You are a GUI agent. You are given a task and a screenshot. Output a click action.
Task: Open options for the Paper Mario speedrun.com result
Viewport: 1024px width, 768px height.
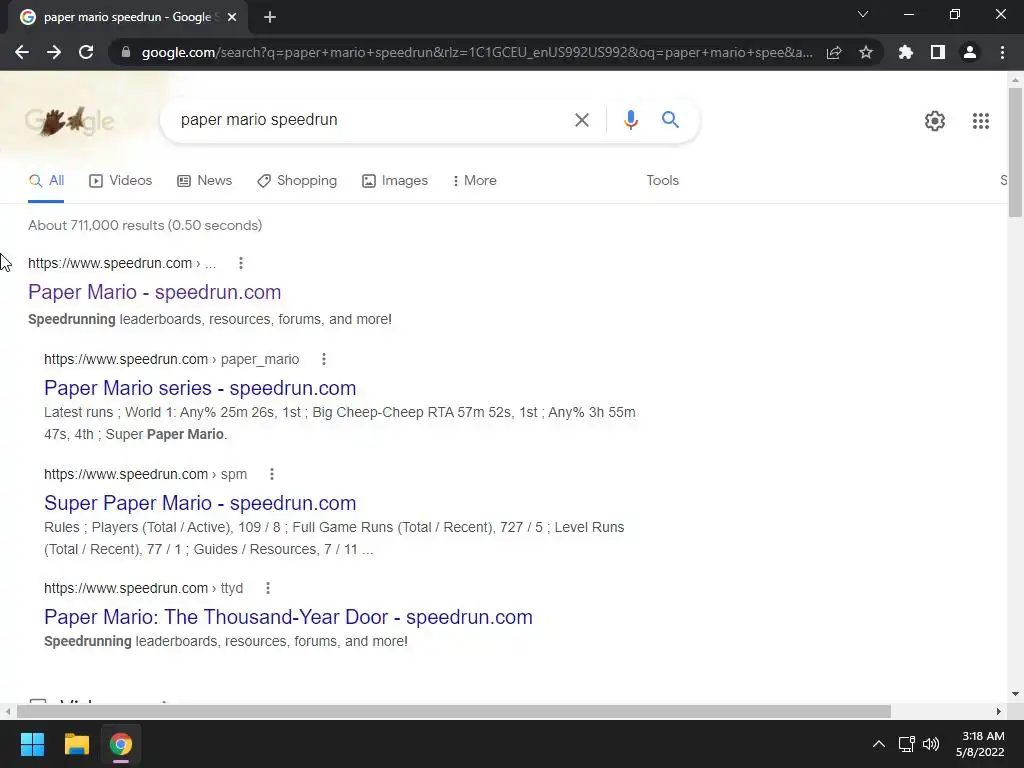[x=241, y=263]
